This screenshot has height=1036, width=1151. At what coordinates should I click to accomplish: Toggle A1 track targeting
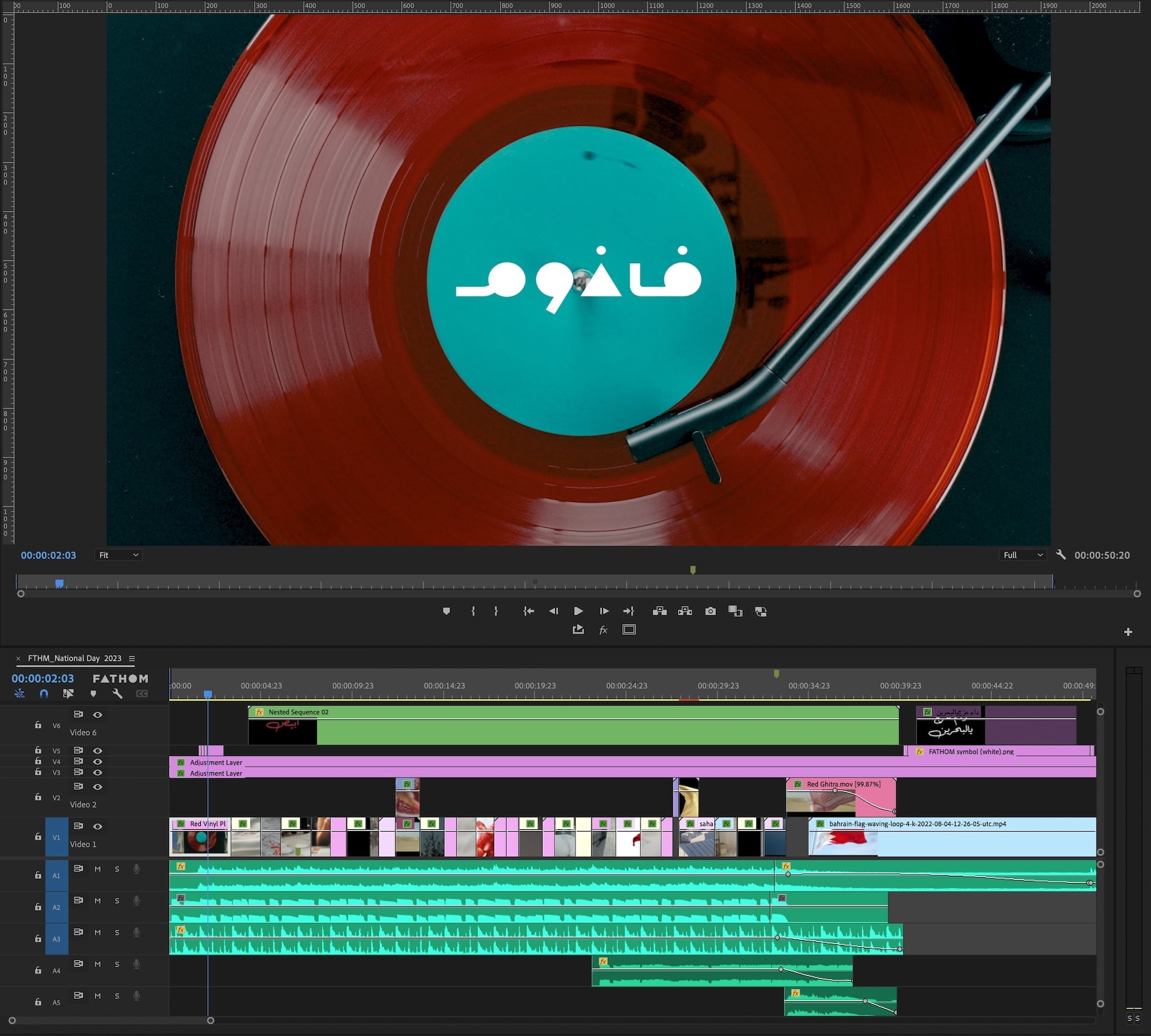(56, 875)
